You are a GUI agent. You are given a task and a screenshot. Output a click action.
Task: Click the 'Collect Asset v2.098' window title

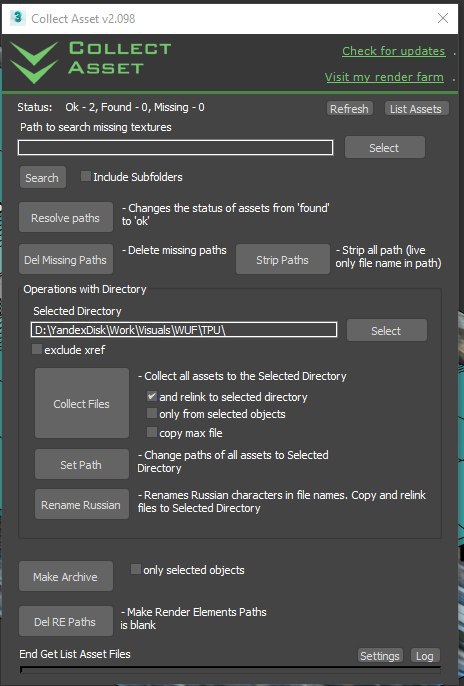pos(83,18)
